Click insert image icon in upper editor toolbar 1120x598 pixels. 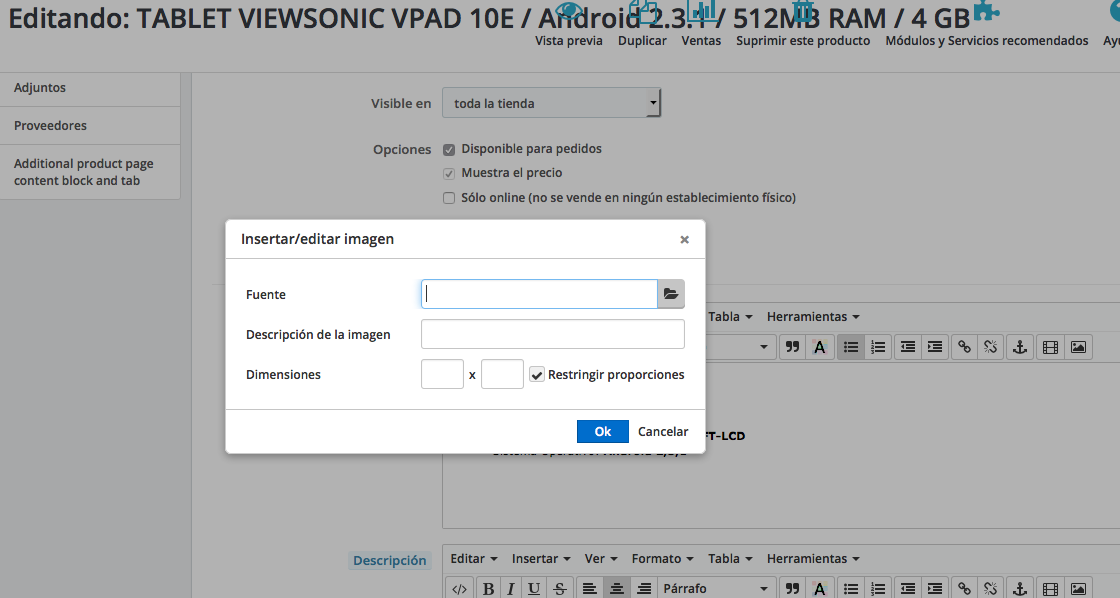1079,347
